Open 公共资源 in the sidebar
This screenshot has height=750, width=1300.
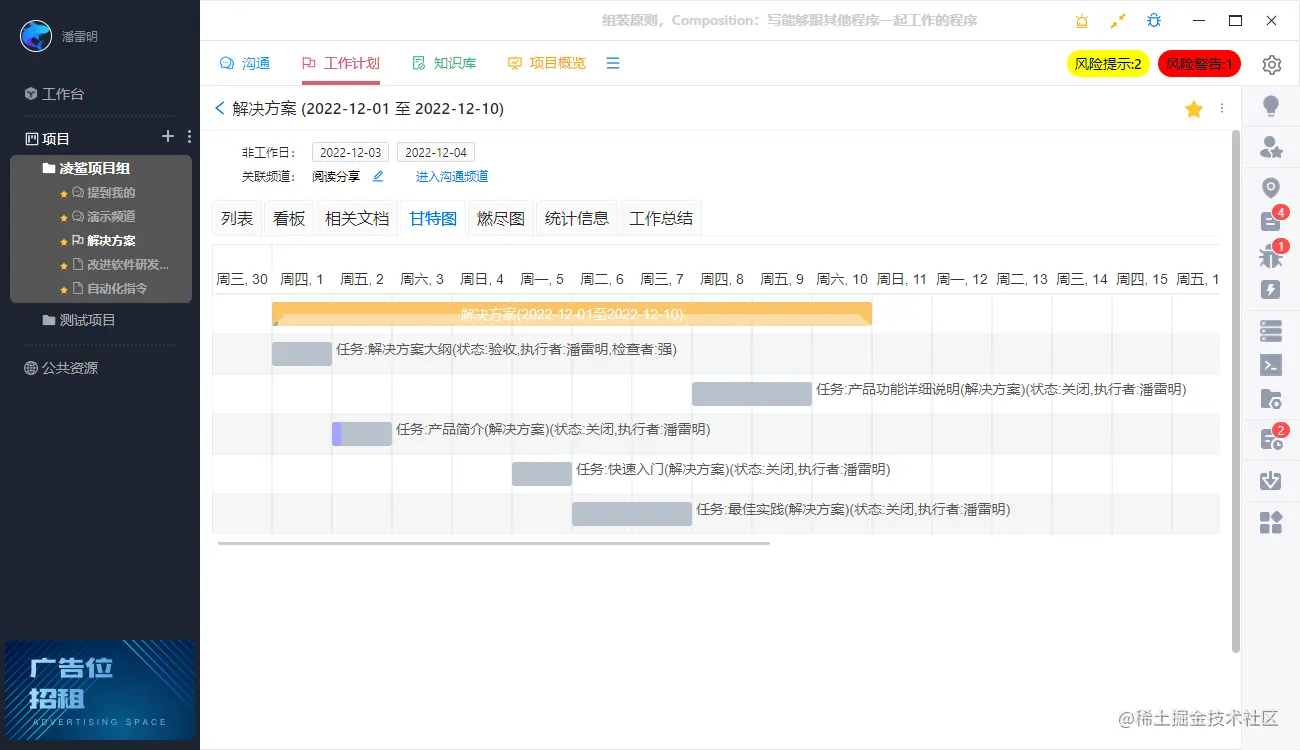[61, 368]
